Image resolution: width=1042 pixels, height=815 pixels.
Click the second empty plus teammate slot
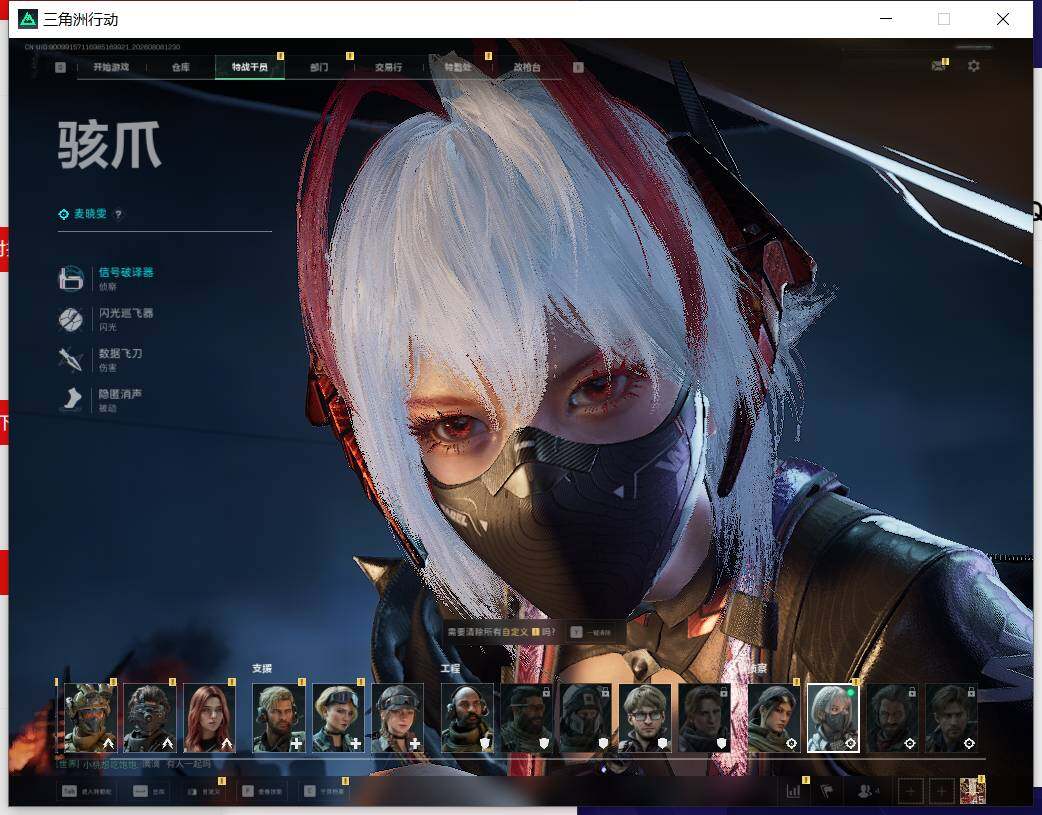pos(942,791)
